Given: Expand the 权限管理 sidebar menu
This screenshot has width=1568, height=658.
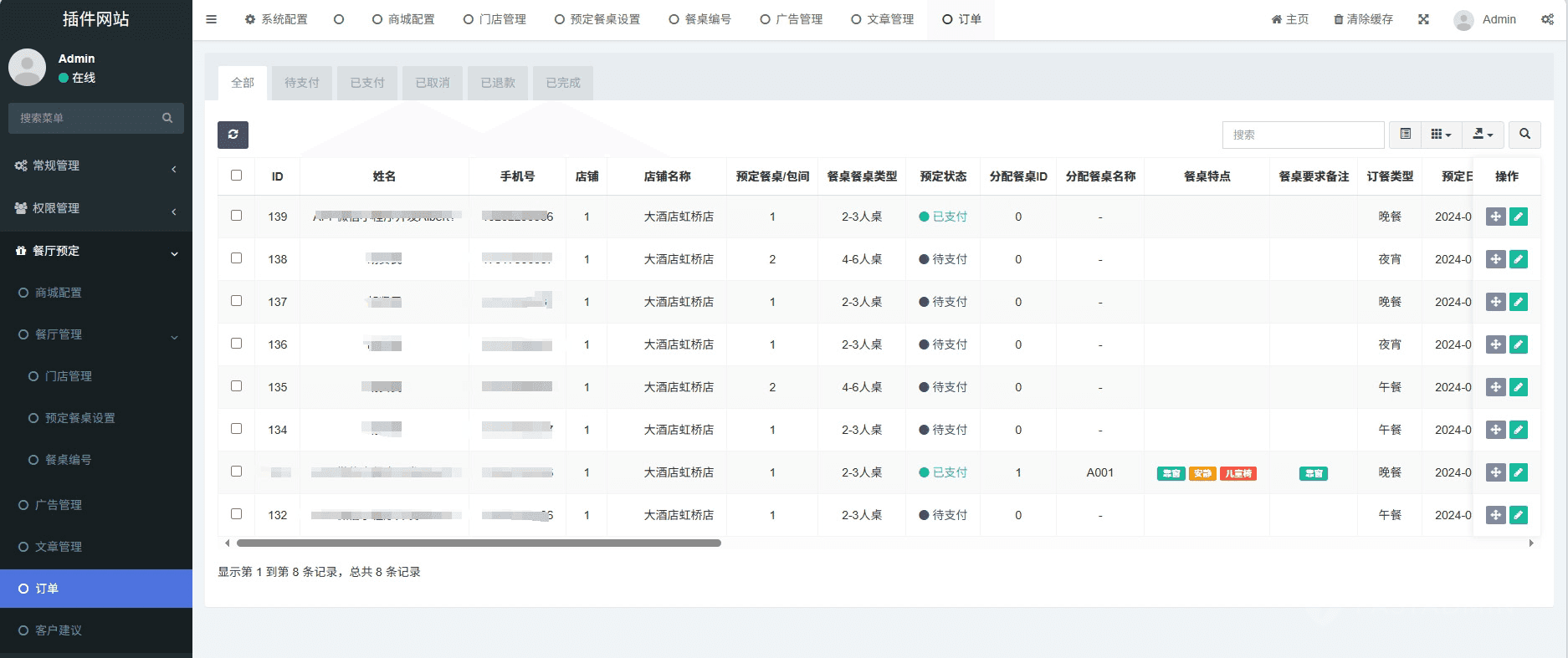Looking at the screenshot, I should pos(96,208).
